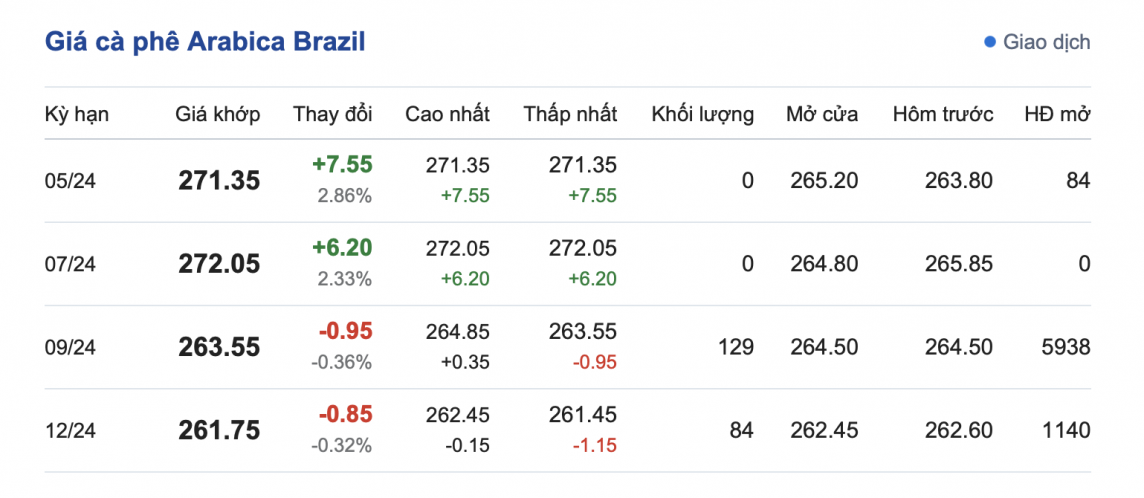Screen dimensions: 1144x498
Task: Click the Thay đổi column header
Action: [332, 114]
